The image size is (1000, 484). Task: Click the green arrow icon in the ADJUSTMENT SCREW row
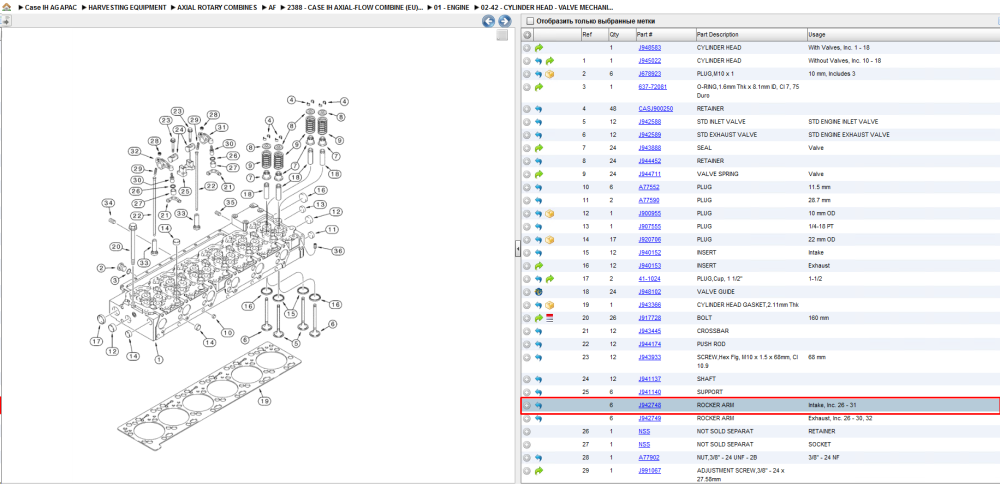[x=539, y=471]
